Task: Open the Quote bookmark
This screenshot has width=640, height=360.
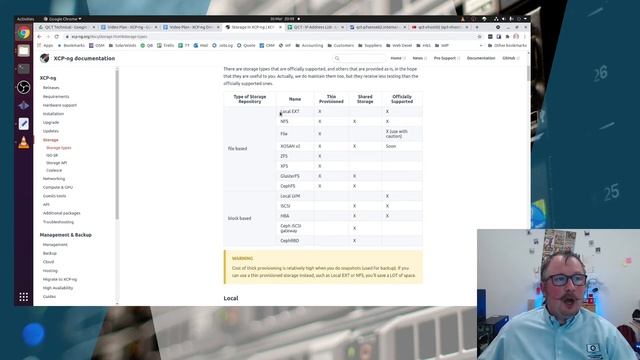Action: pos(246,46)
